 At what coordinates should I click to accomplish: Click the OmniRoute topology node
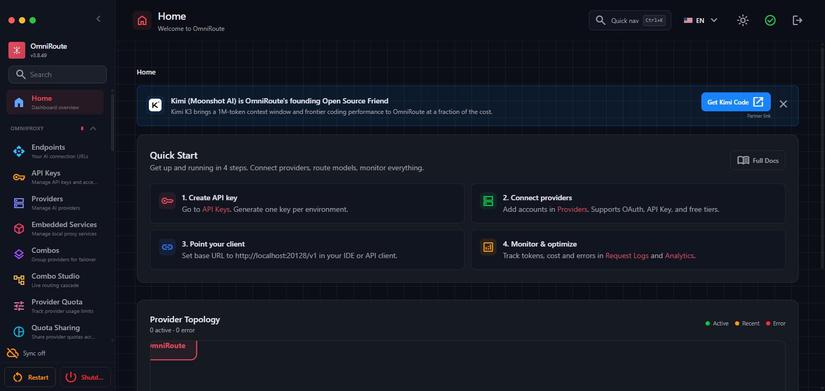pyautogui.click(x=173, y=349)
